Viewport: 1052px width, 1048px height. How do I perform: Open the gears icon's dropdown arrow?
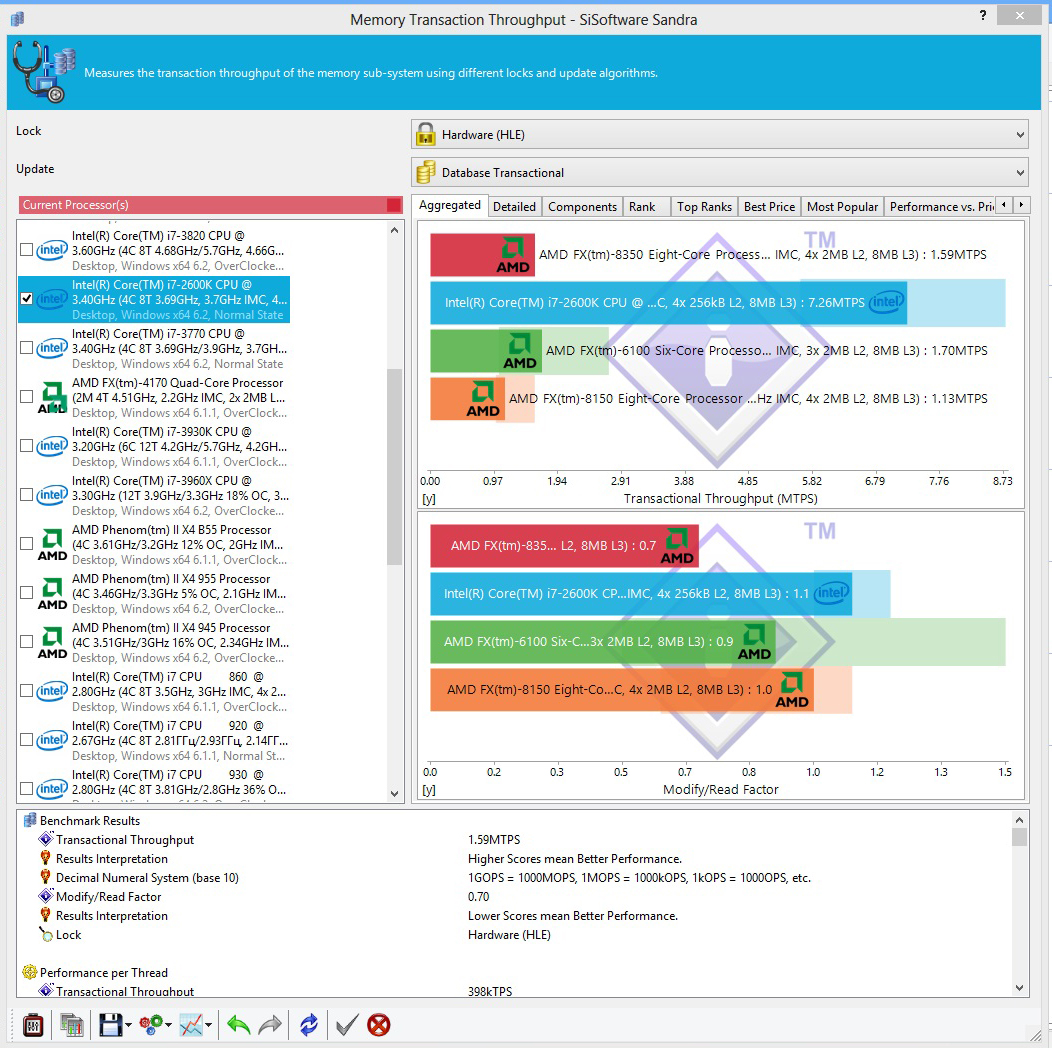(168, 1025)
